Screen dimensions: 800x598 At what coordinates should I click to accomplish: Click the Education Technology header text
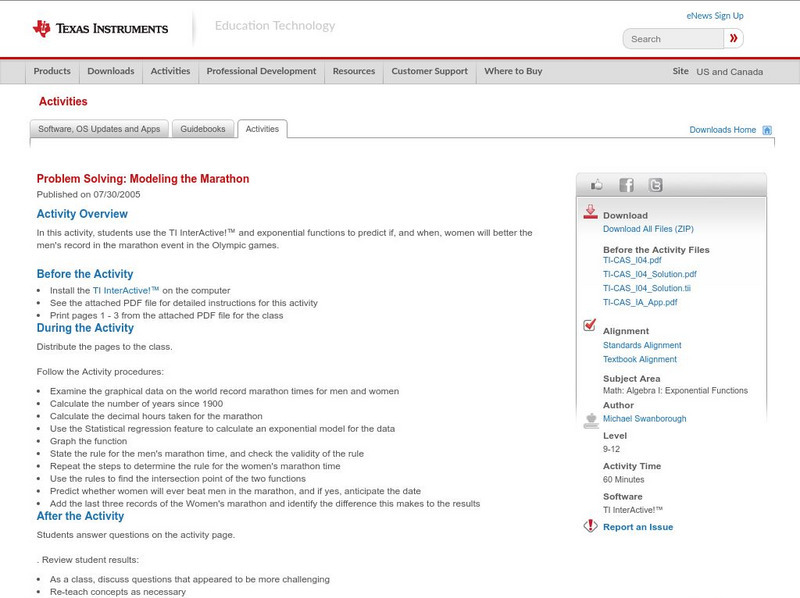coord(274,26)
